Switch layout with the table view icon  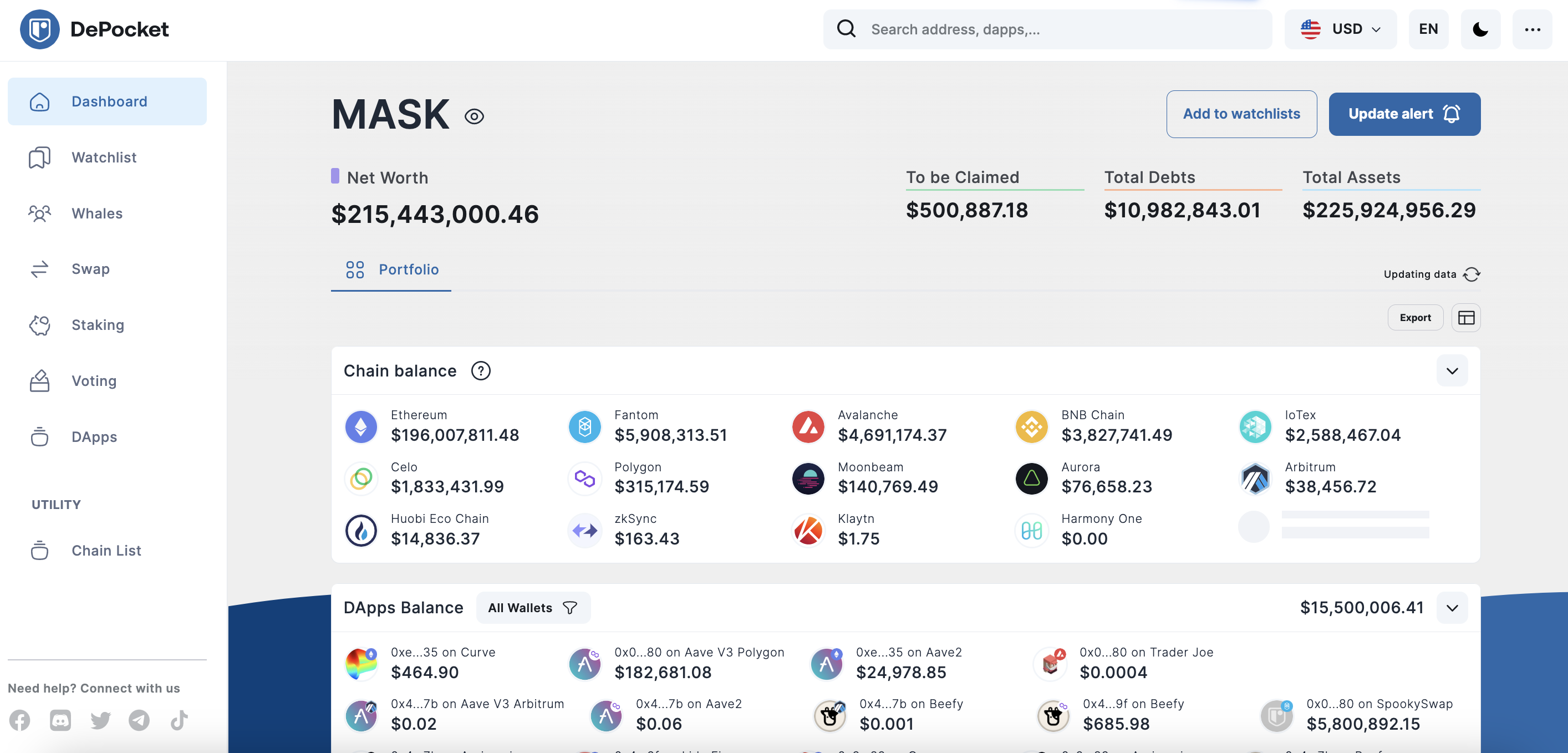tap(1466, 318)
